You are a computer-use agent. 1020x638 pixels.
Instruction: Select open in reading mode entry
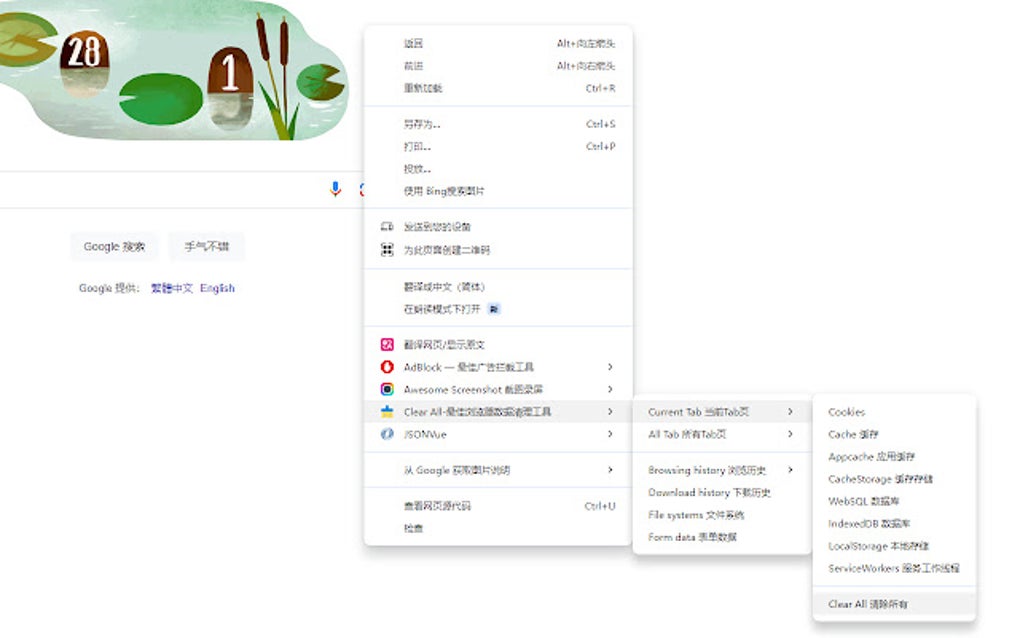(x=498, y=309)
